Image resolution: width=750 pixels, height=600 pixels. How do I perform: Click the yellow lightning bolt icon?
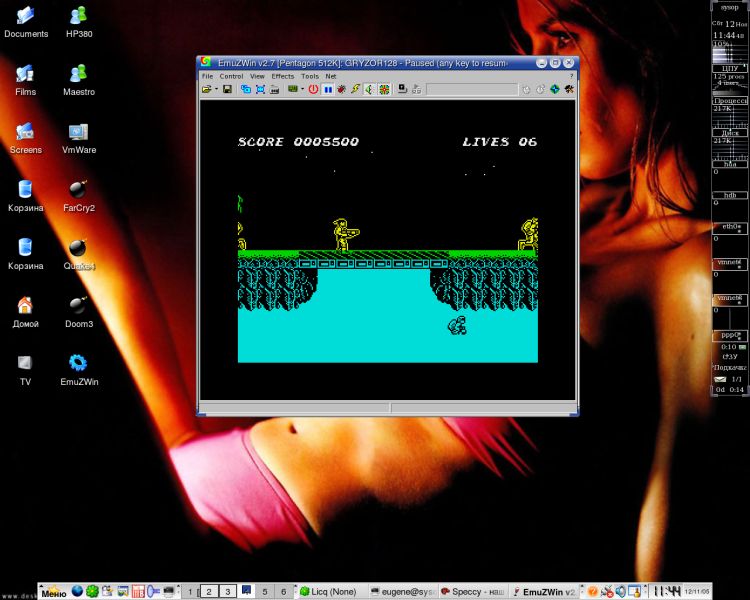pyautogui.click(x=354, y=89)
